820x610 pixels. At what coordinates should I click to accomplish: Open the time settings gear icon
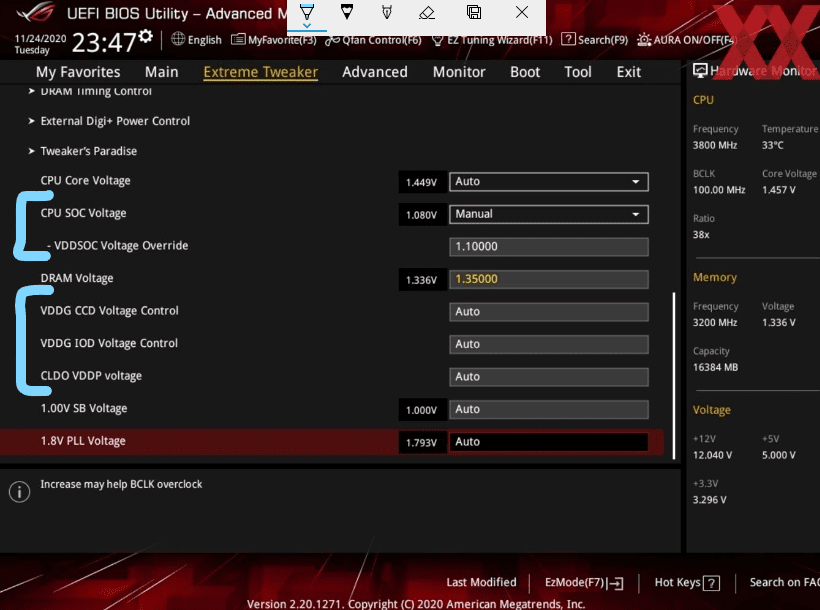[146, 36]
